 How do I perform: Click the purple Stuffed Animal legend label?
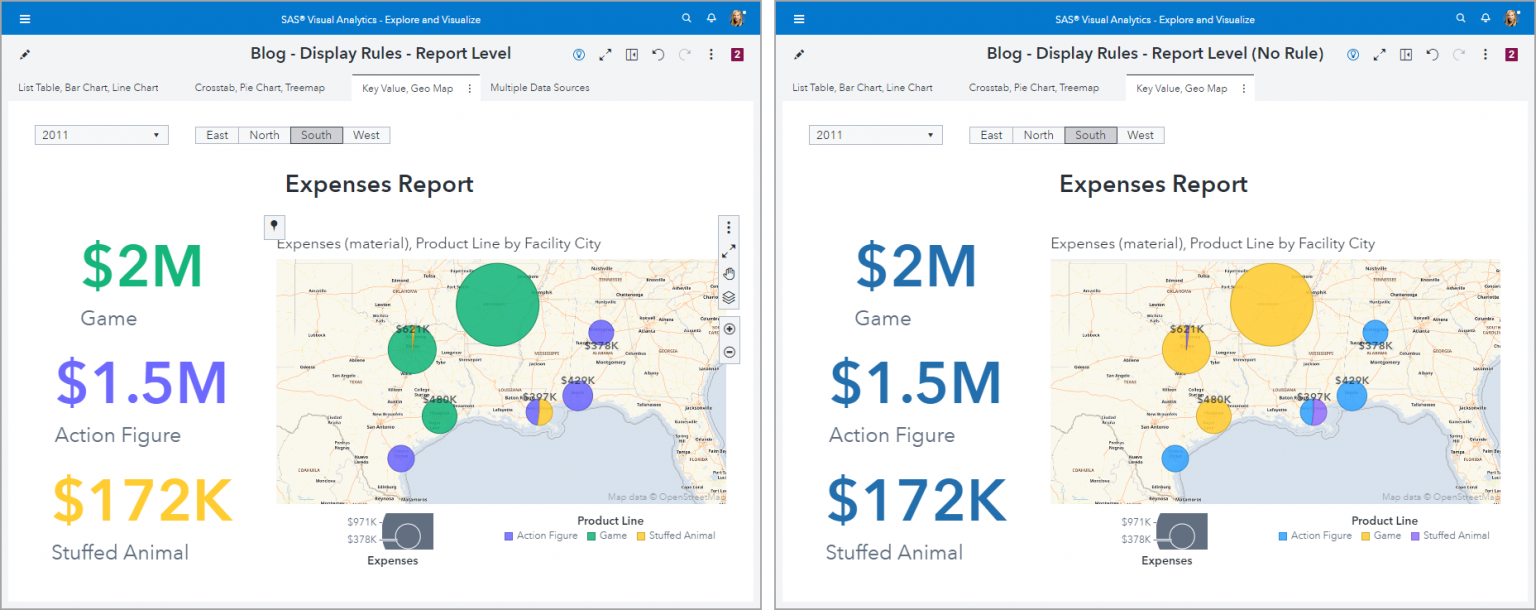1456,536
